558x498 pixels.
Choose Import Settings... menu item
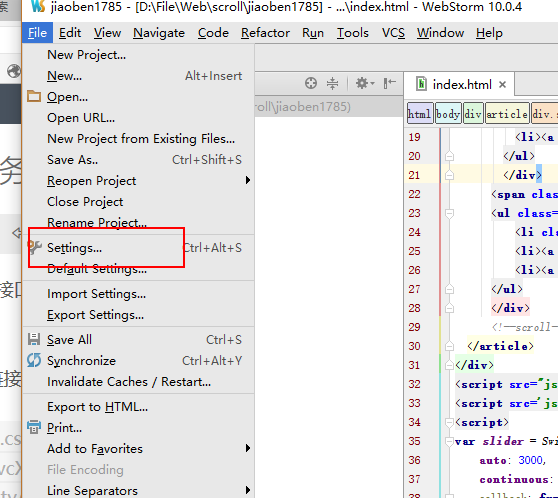click(x=138, y=294)
